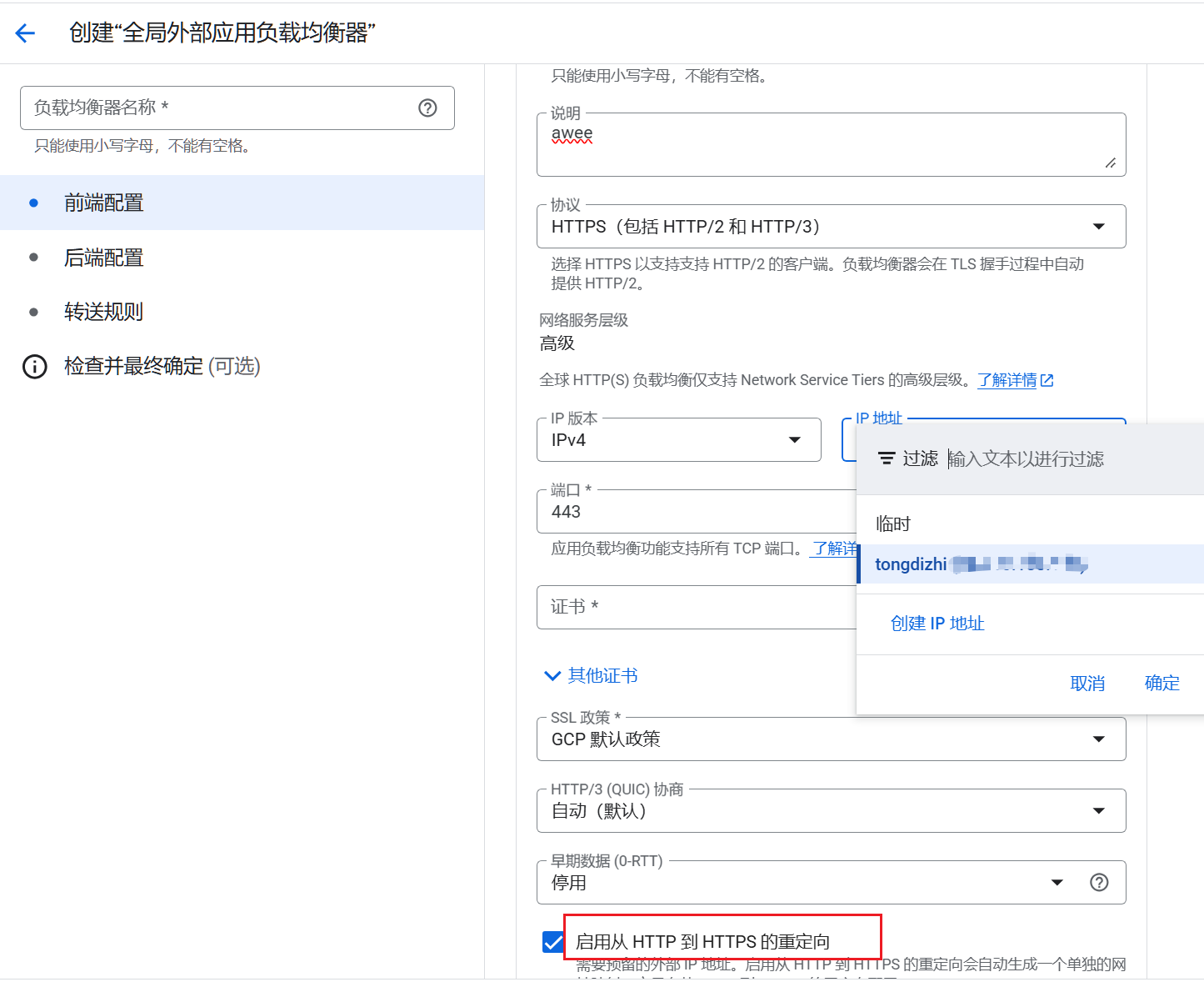
Task: Click help icon next to early data field
Action: pyautogui.click(x=1099, y=882)
